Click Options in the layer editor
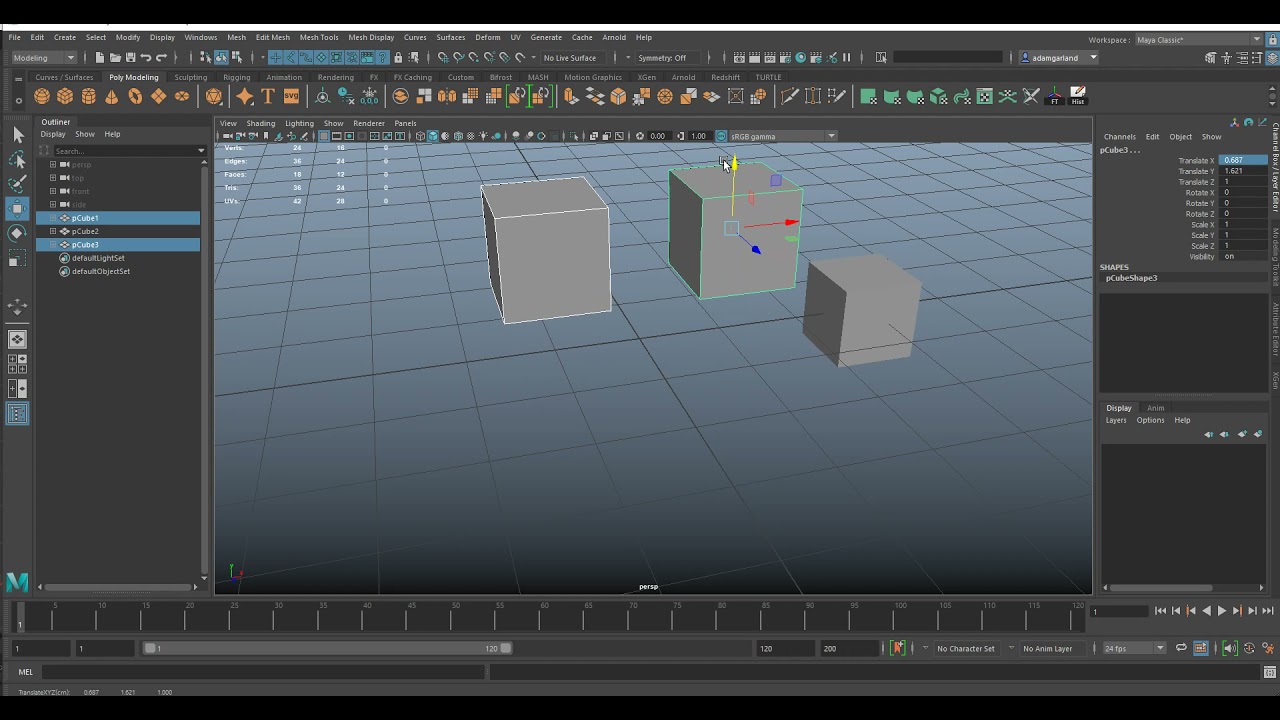Image resolution: width=1280 pixels, height=720 pixels. point(1150,420)
